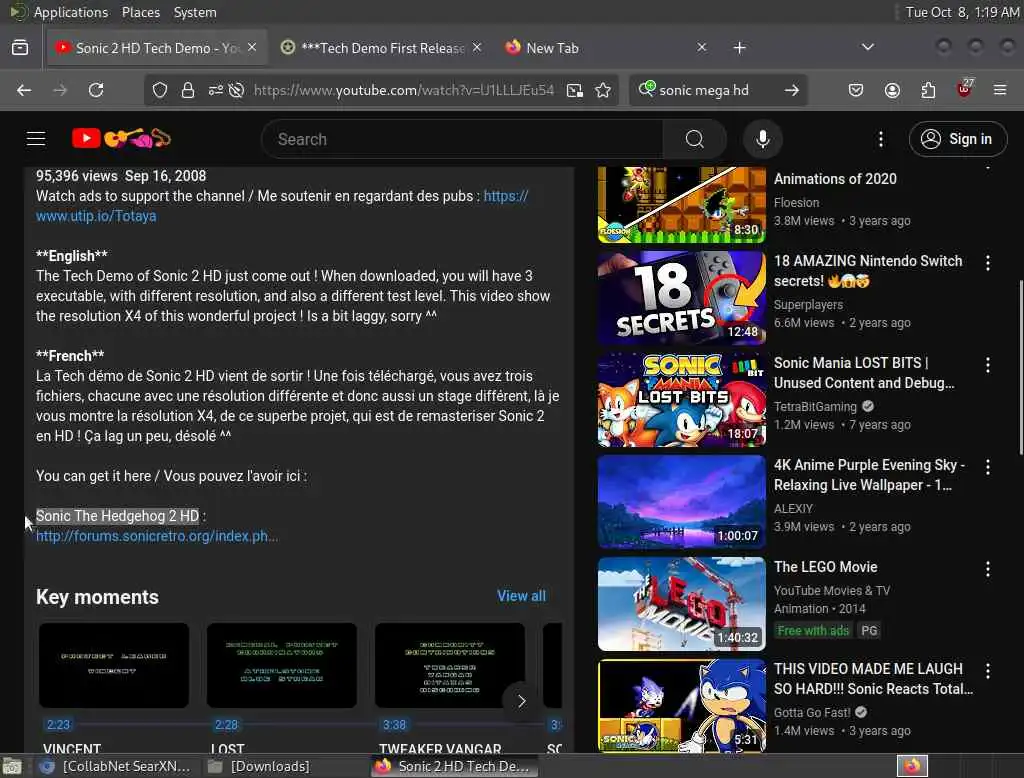Open THIS VIDEO MADE ME LAUGH video
Viewport: 1024px width, 778px height.
click(x=681, y=705)
